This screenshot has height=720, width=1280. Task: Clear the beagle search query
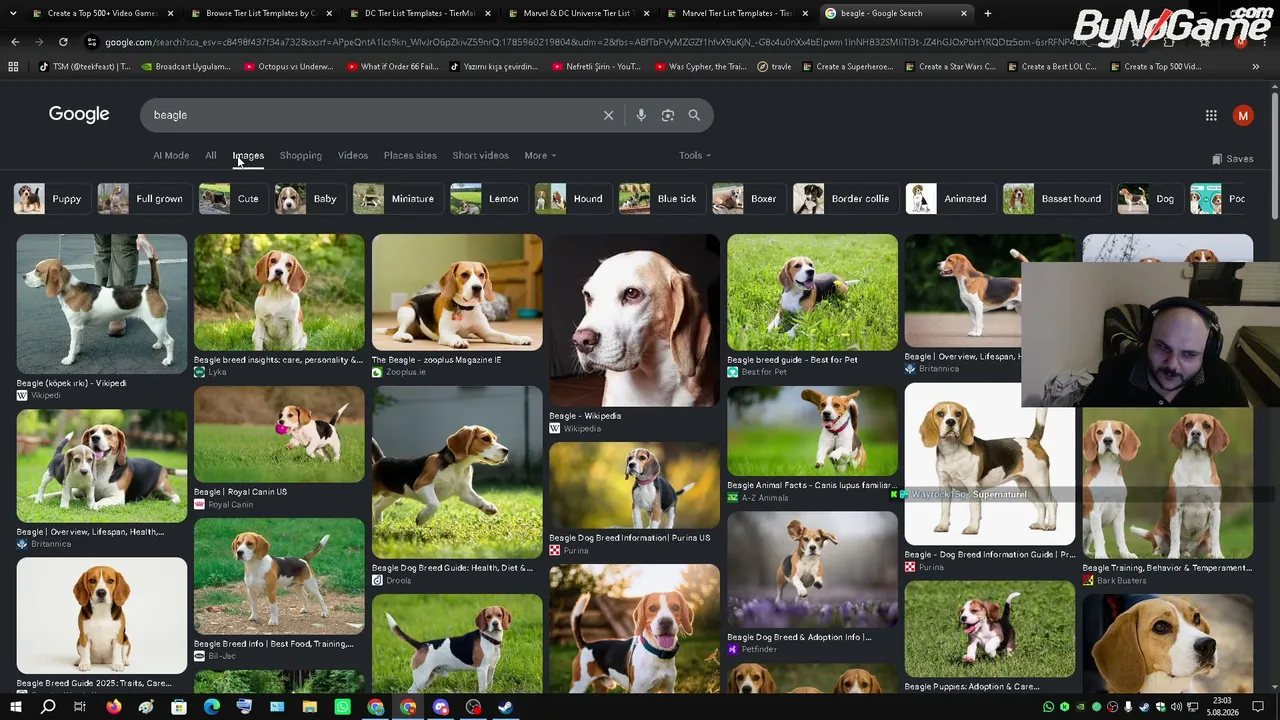[x=608, y=115]
